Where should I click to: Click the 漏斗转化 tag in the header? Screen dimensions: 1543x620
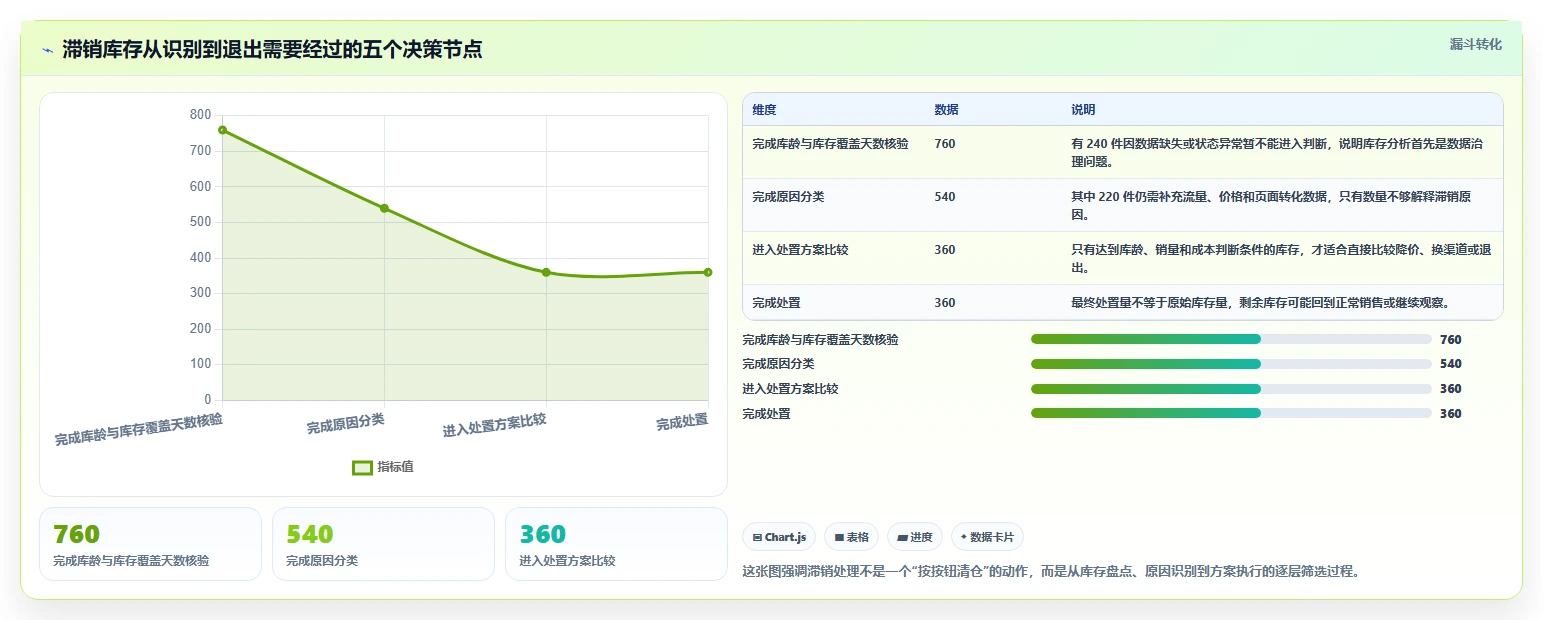1476,44
